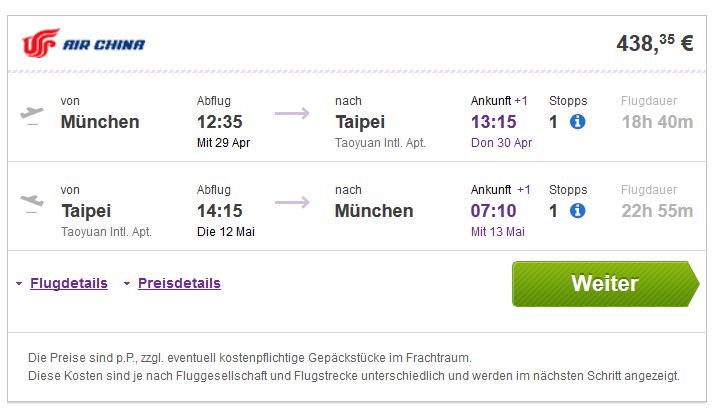Click the arrow between München and Taipei
This screenshot has height=410, width=719.
292,113
